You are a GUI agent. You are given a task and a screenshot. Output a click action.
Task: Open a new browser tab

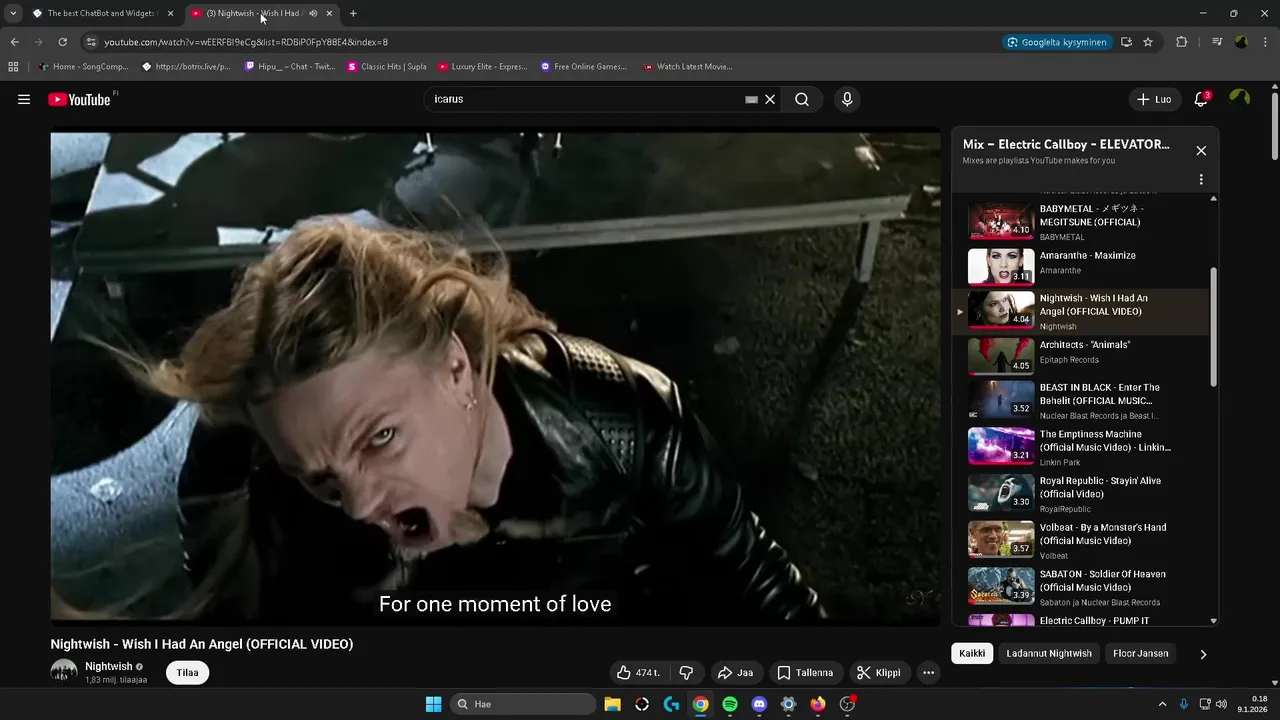coord(353,13)
